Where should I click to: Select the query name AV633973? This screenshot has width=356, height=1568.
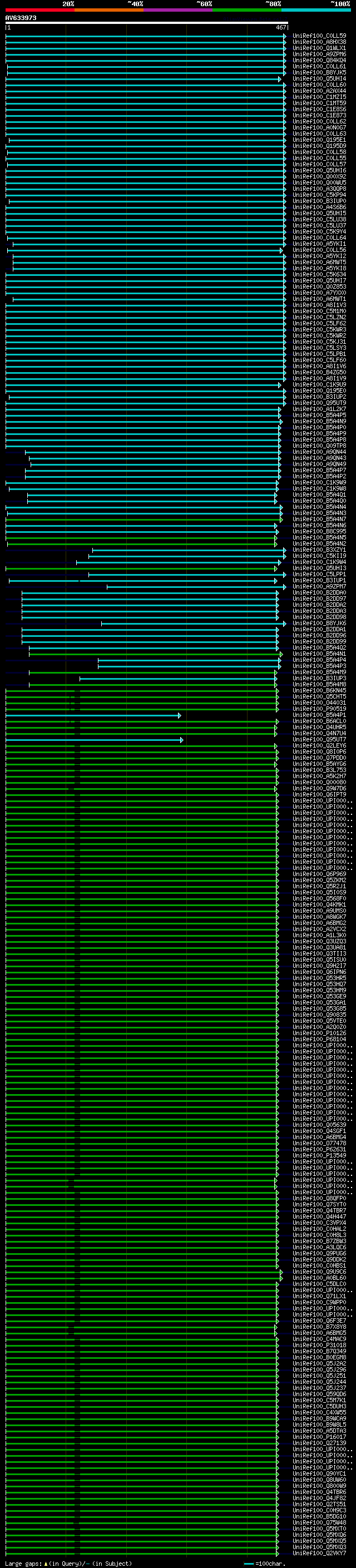coord(21,18)
